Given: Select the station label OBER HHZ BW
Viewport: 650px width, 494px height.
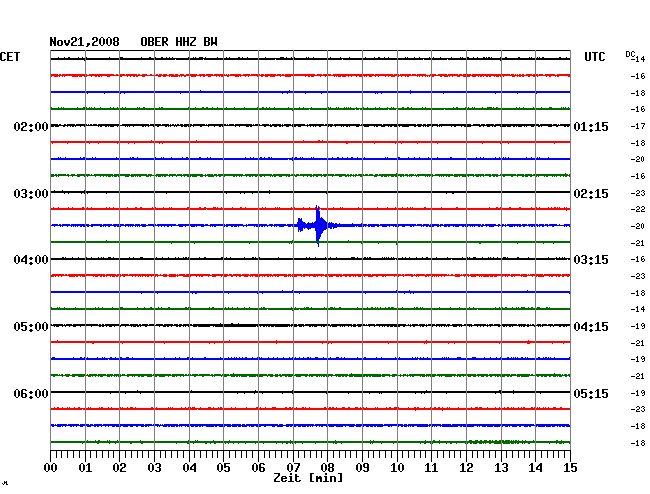Looking at the screenshot, I should coord(179,42).
